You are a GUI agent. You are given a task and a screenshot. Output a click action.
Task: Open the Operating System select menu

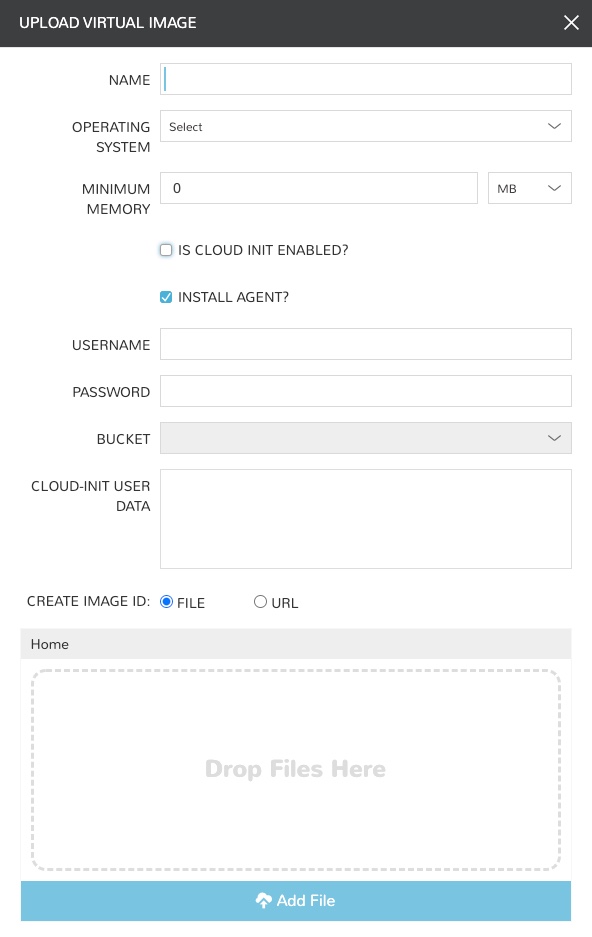(366, 126)
